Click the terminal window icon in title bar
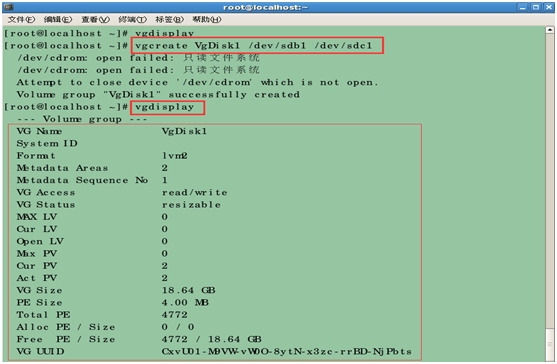Viewport: 557px width, 364px height. point(9,7)
